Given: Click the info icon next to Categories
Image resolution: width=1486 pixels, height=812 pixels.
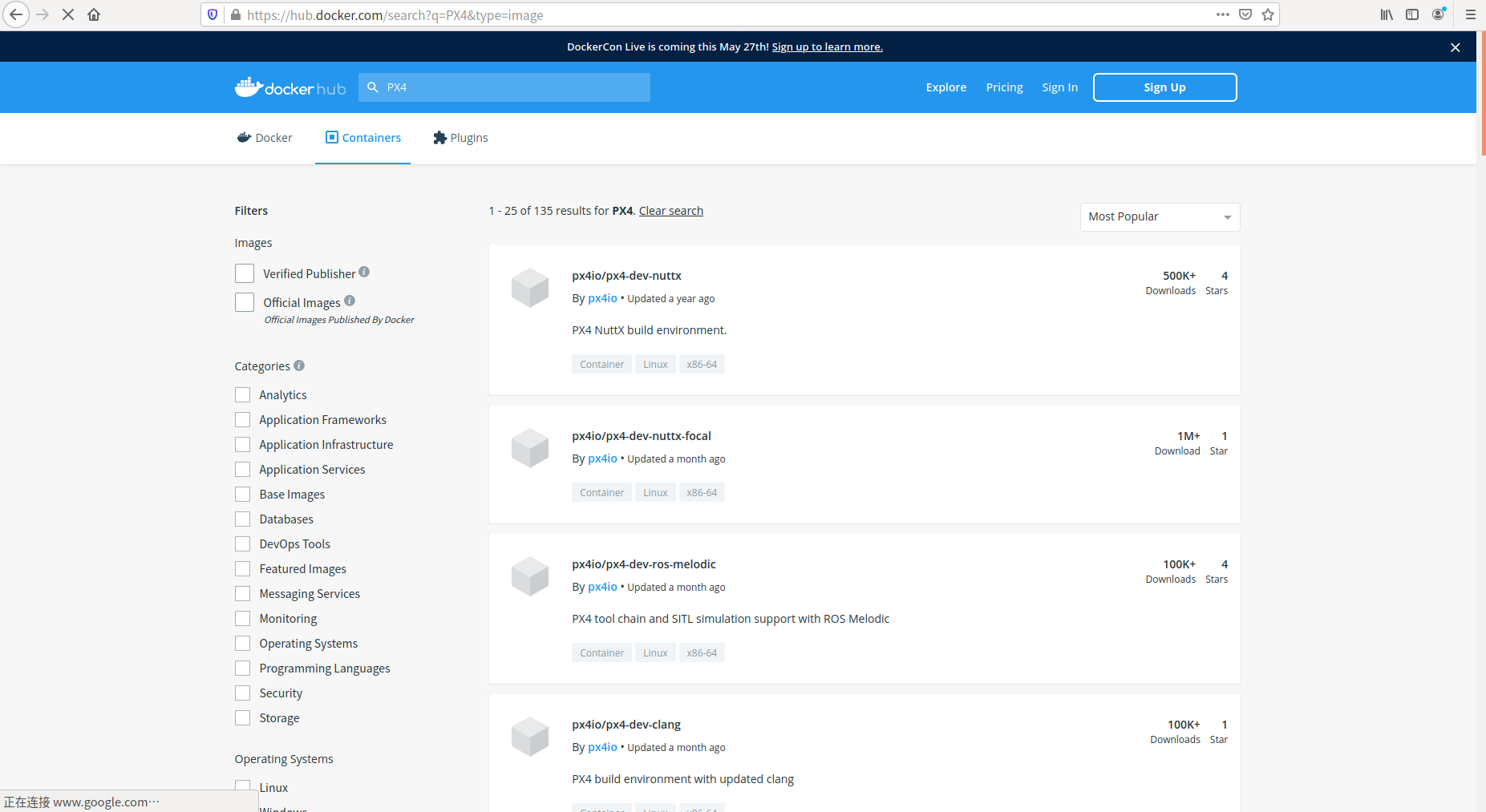Looking at the screenshot, I should point(298,365).
